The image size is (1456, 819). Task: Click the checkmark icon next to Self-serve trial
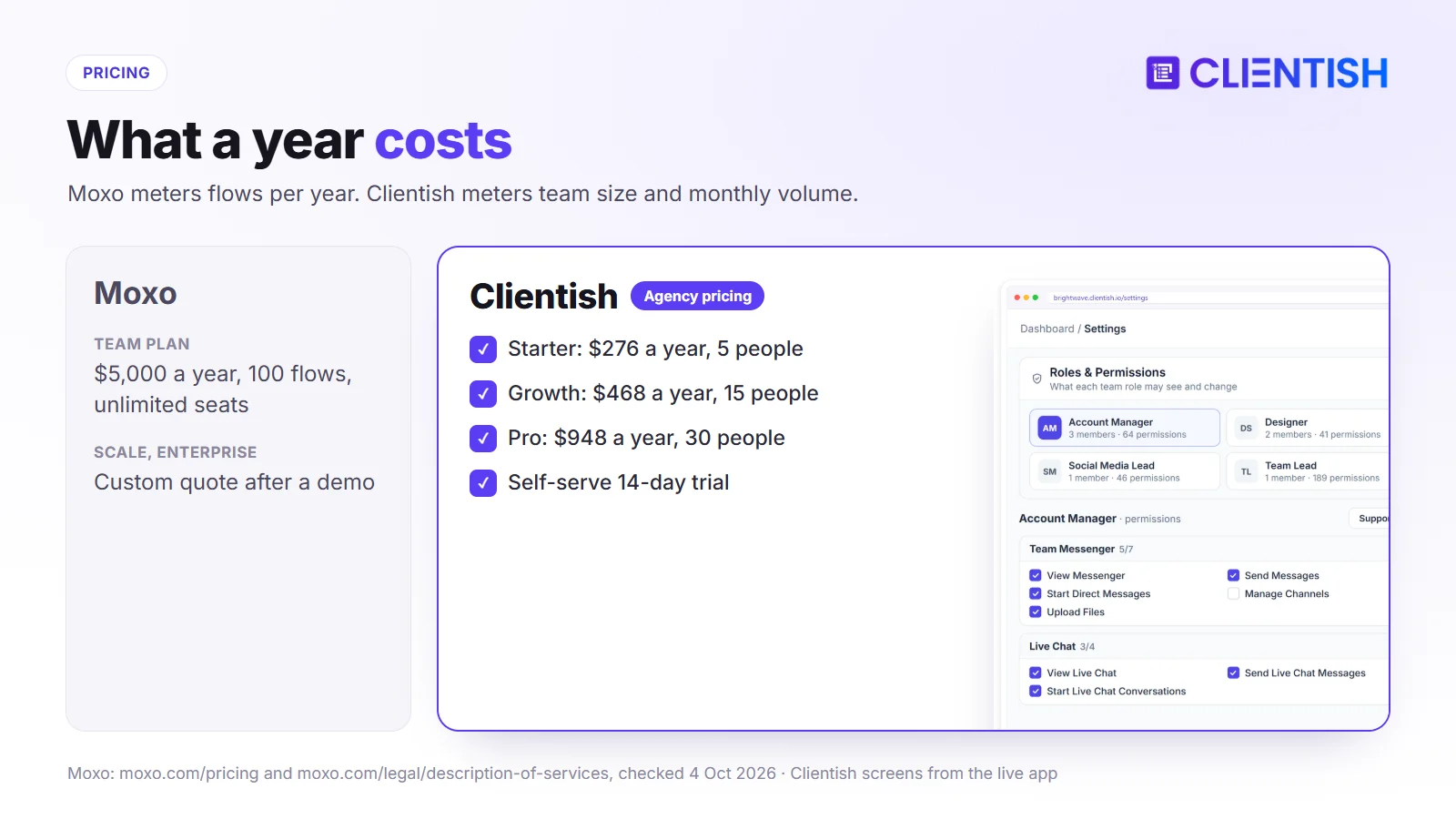click(483, 483)
